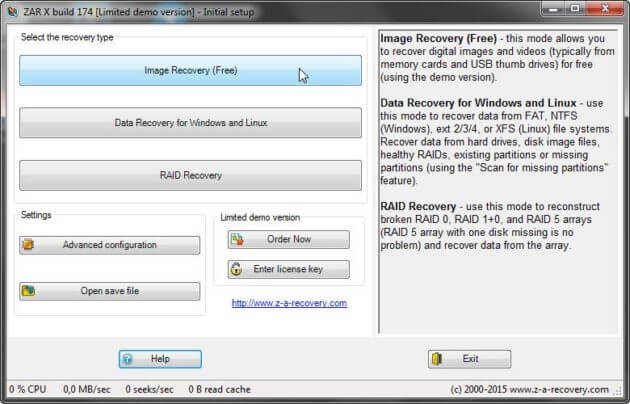Open a saved recovery file
Screen dimensions: 630x404
(110, 291)
